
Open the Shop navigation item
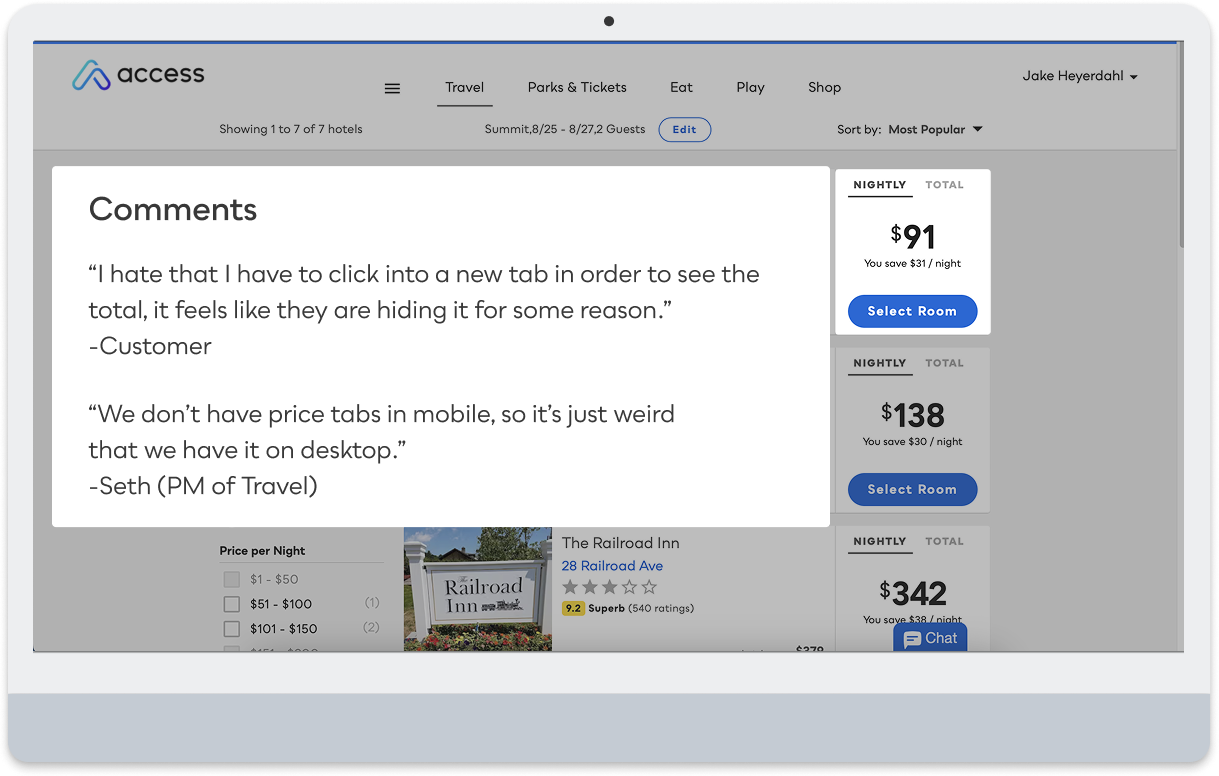pos(824,87)
